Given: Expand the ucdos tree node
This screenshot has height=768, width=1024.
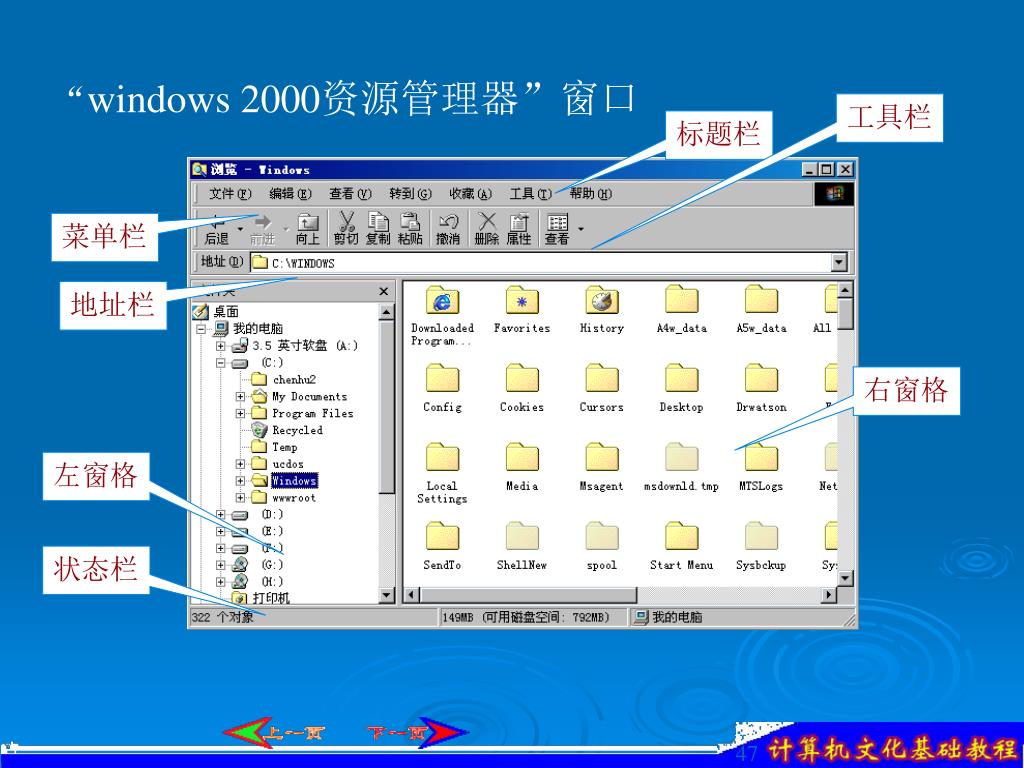Looking at the screenshot, I should click(x=240, y=464).
